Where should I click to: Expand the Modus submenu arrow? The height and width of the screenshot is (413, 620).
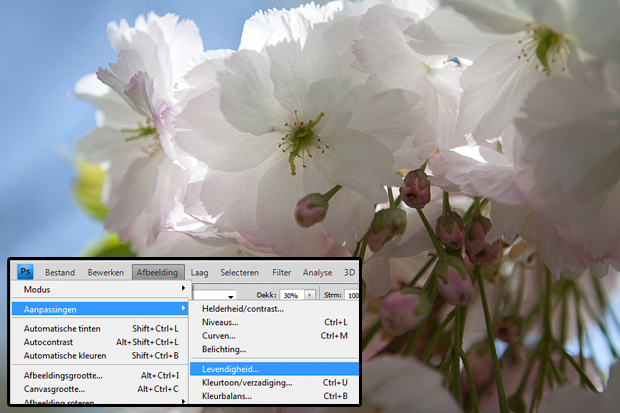point(183,288)
